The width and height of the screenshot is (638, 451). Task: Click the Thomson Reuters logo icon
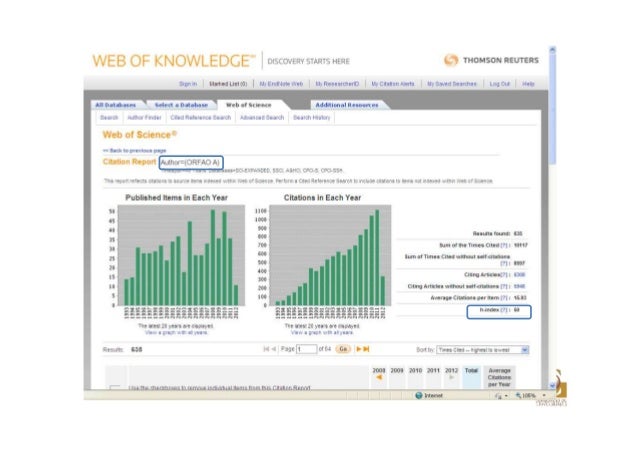(x=451, y=60)
